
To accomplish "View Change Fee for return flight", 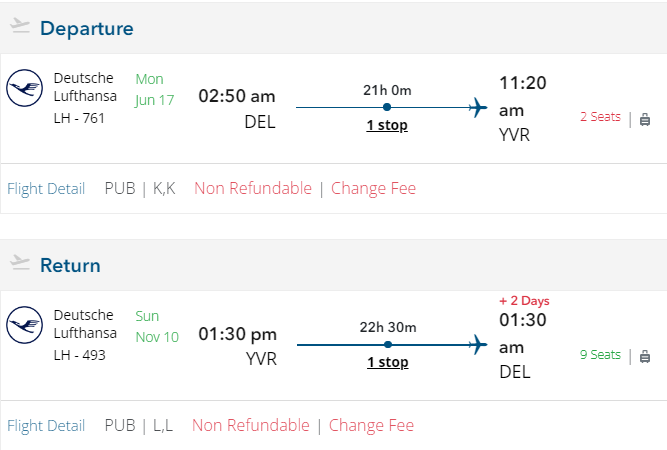I will (371, 425).
